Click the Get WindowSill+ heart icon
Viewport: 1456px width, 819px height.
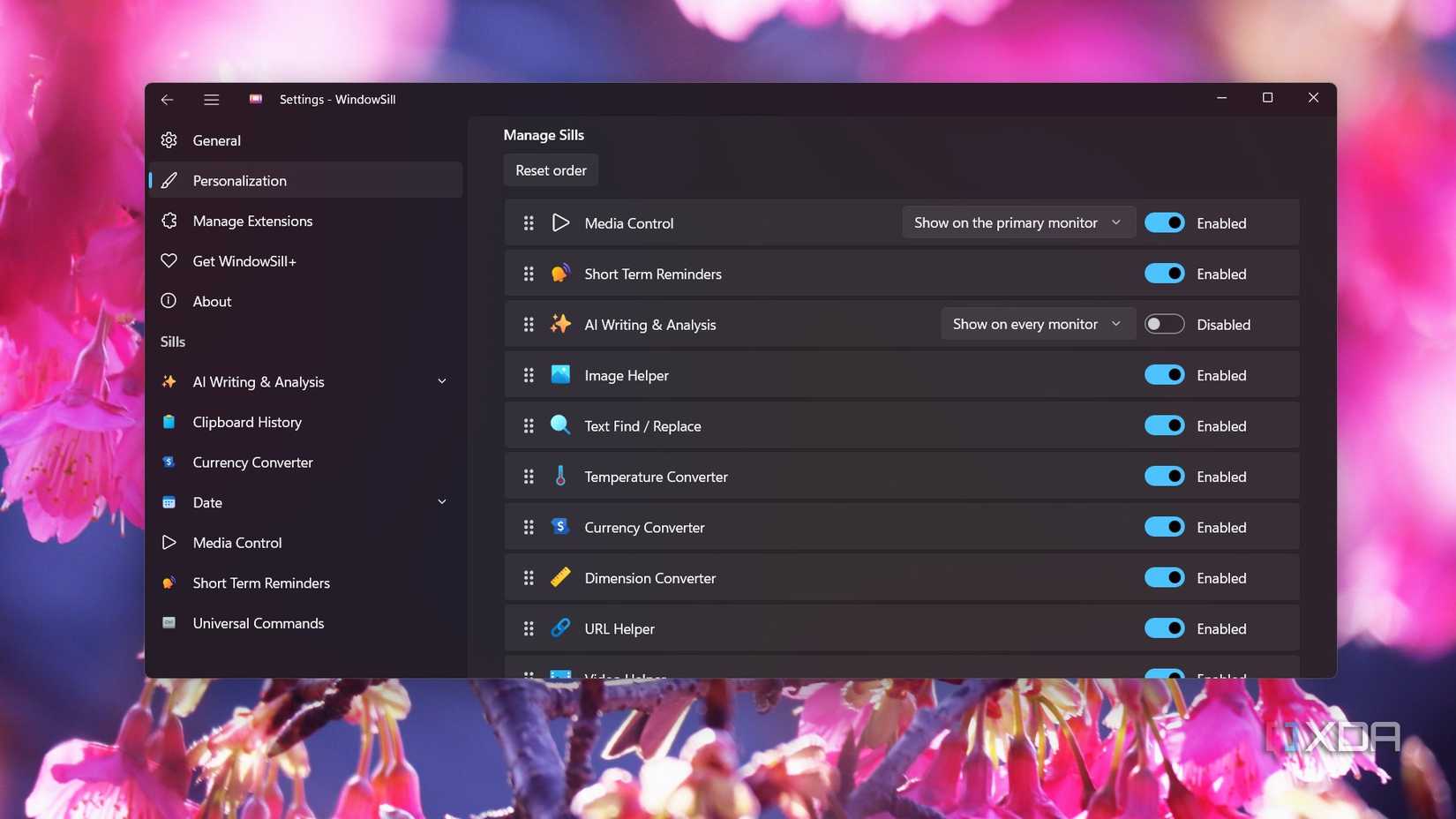point(169,261)
